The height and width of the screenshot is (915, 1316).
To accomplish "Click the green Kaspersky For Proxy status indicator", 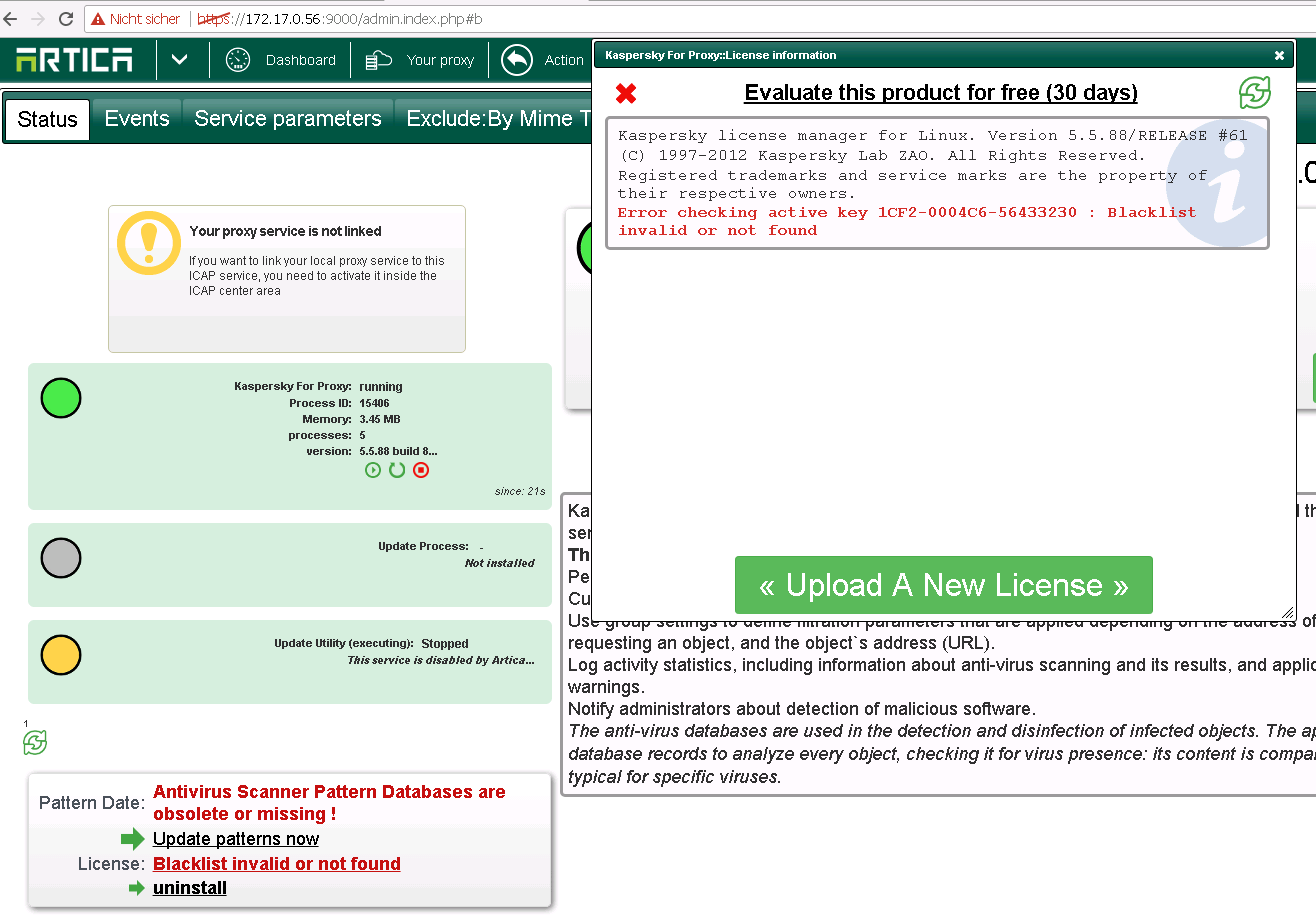I will click(x=61, y=398).
